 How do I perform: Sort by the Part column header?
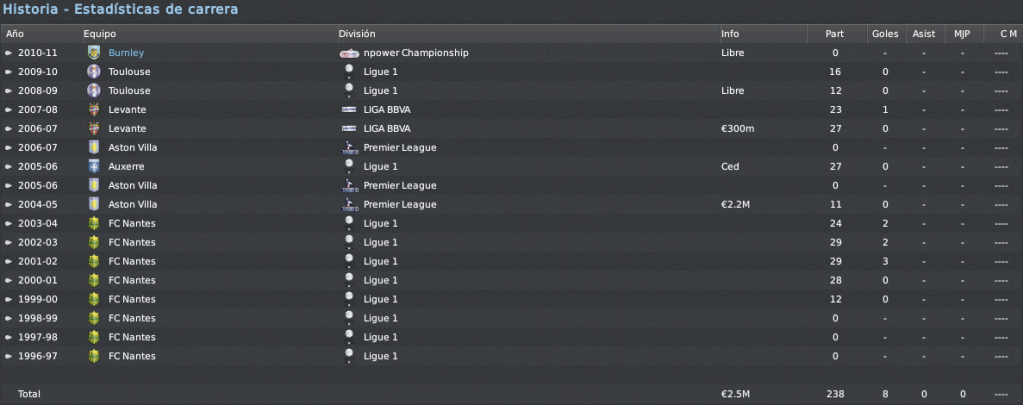click(836, 34)
